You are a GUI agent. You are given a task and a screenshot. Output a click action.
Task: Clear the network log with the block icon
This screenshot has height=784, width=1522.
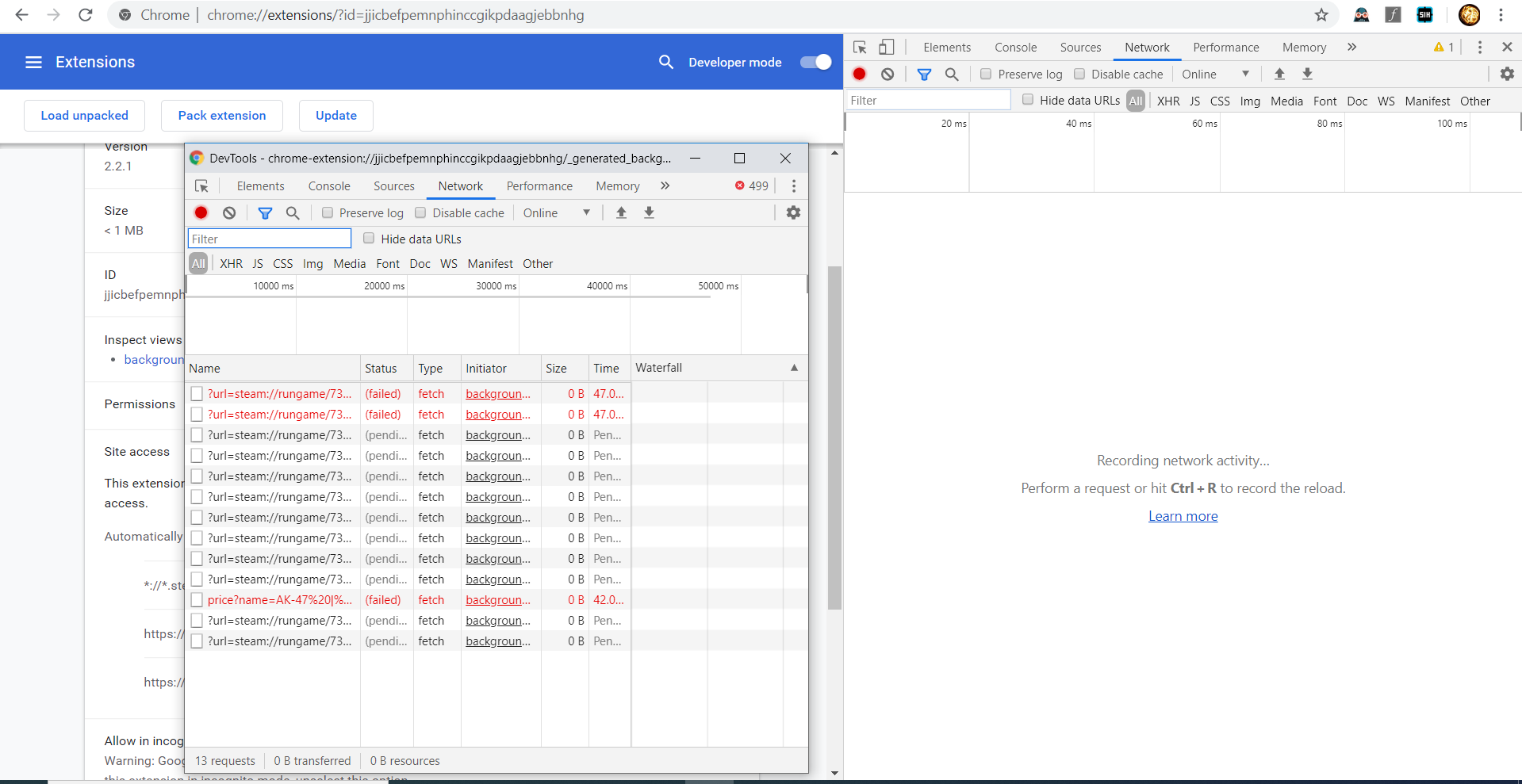coord(228,212)
